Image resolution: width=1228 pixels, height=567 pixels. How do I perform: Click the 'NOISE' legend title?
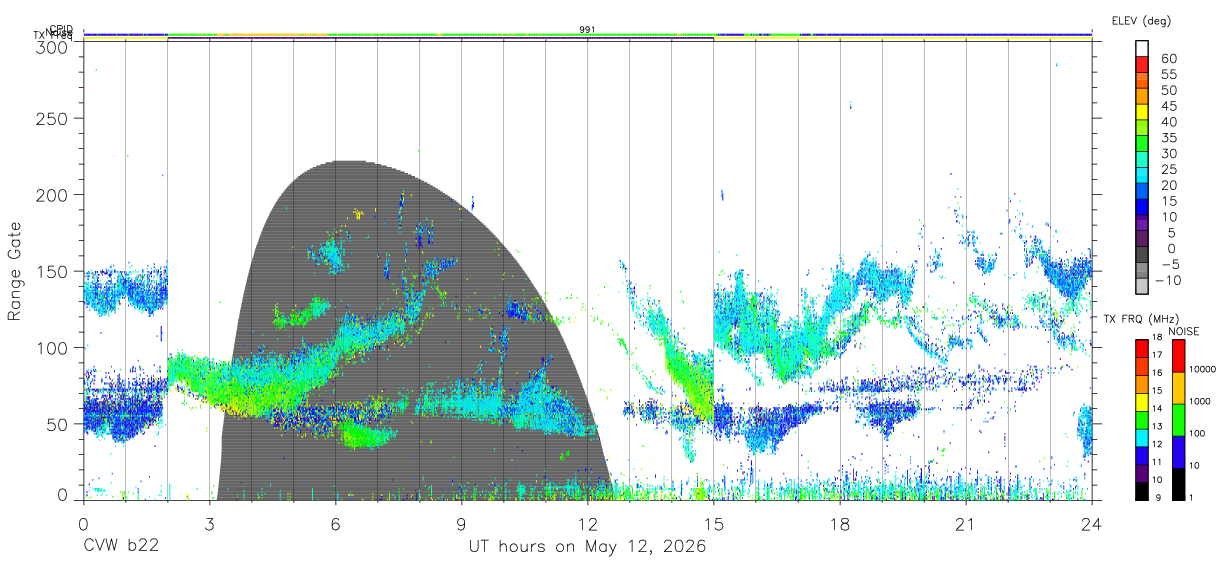pos(1183,331)
